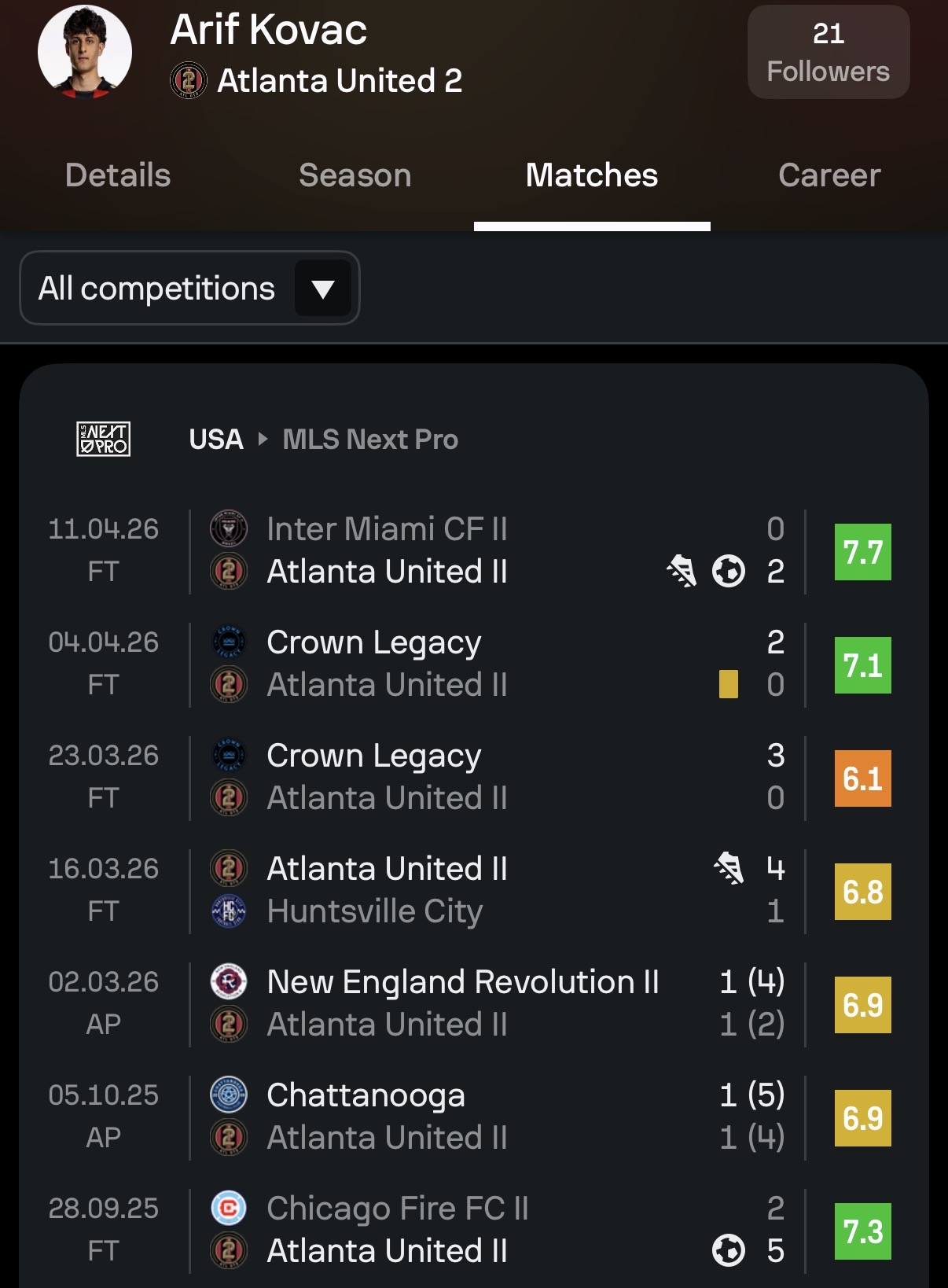Open the MLS Next Pro league link

[x=370, y=439]
